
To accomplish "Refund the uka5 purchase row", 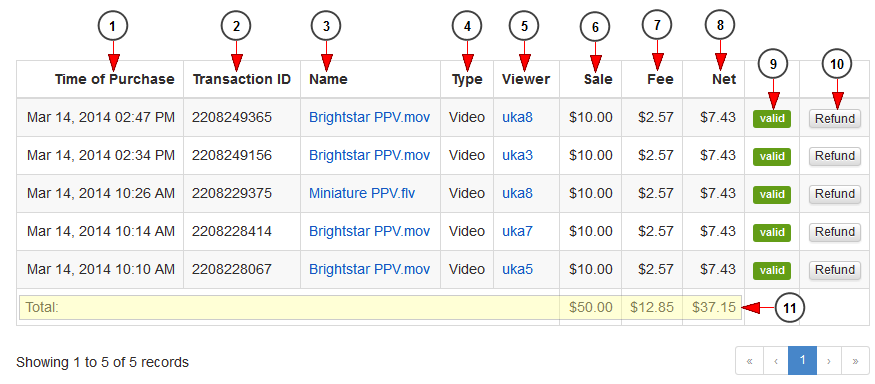I will pyautogui.click(x=835, y=270).
